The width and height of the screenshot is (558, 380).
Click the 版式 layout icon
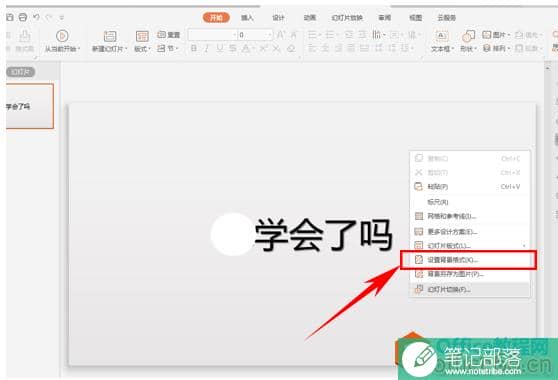coord(142,36)
